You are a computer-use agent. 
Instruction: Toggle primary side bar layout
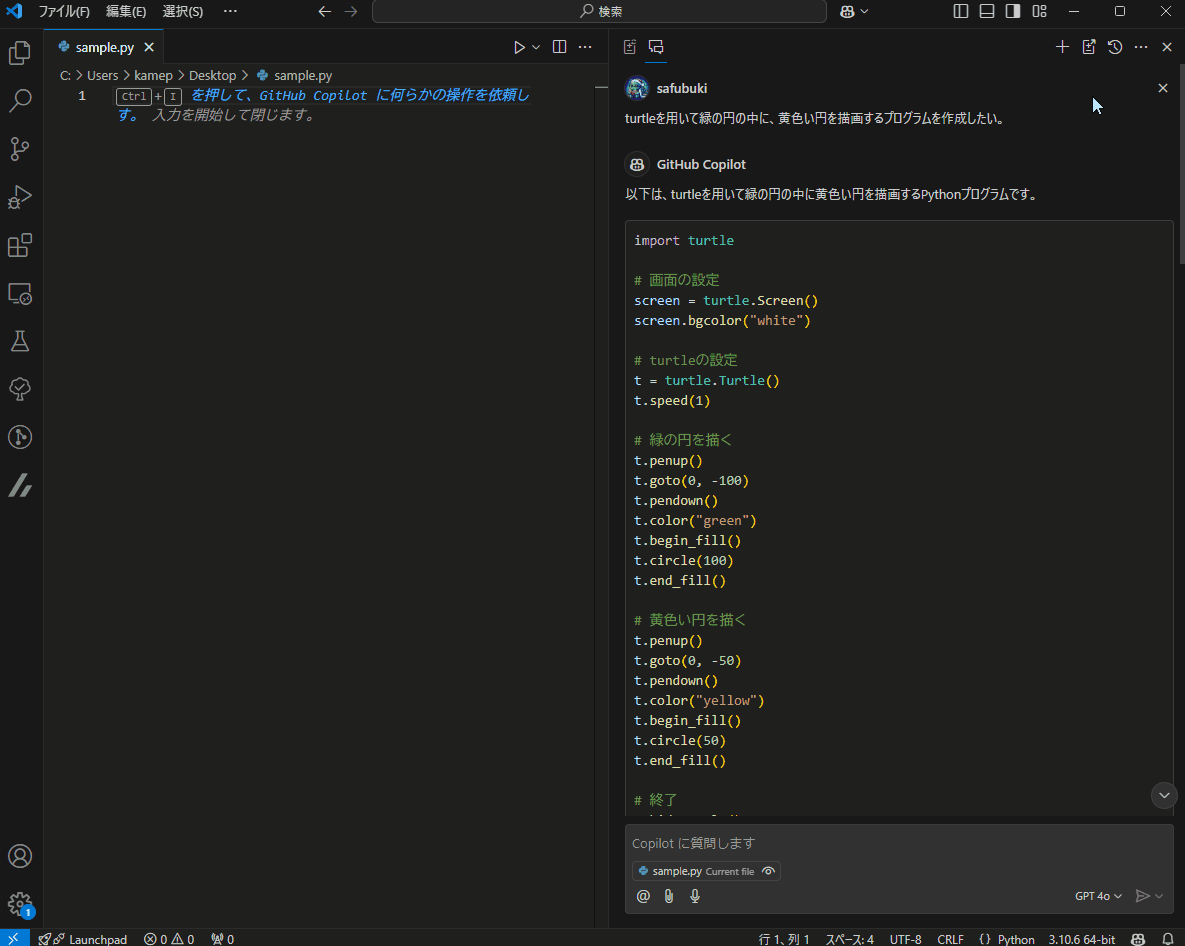coord(961,11)
